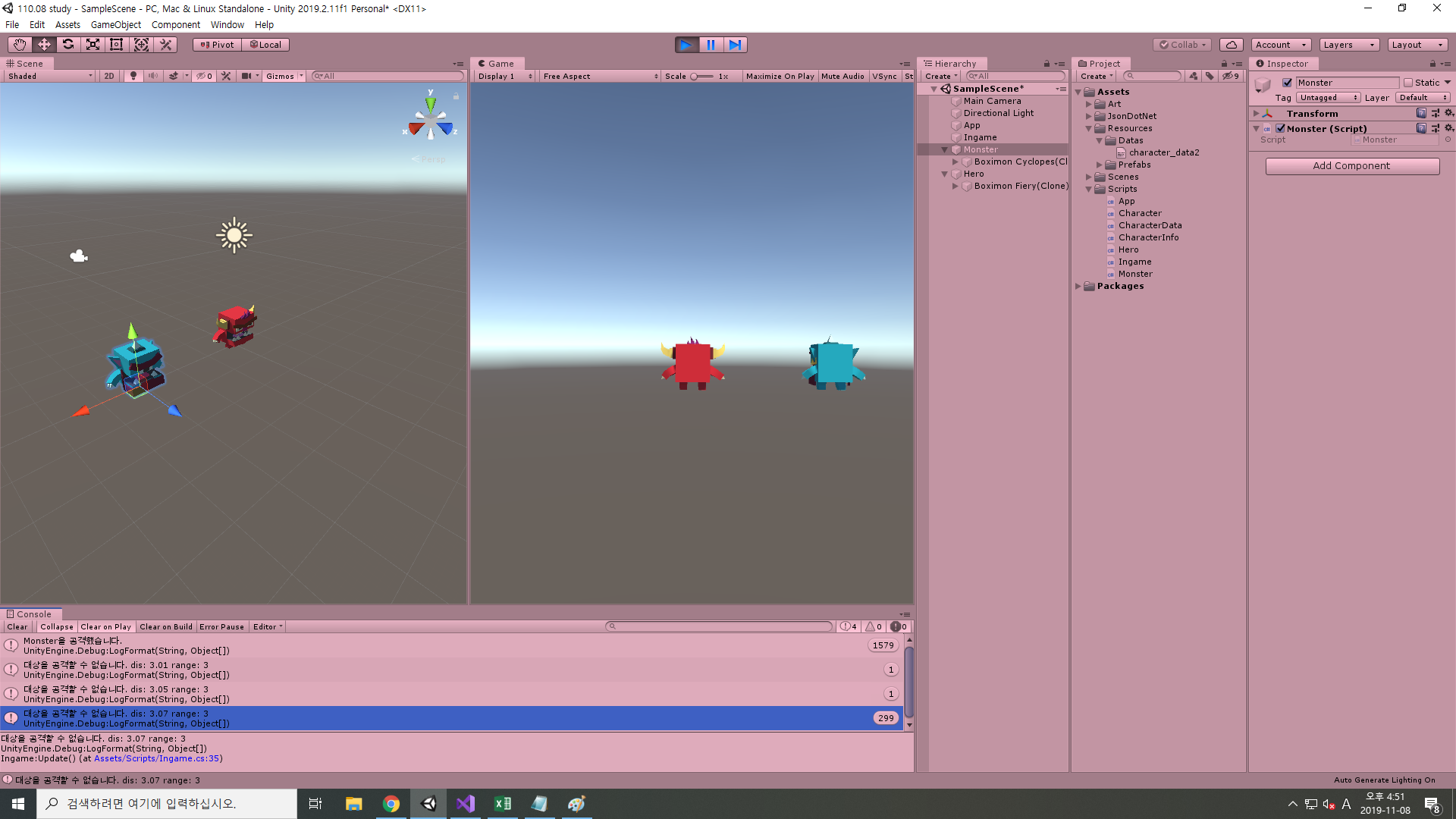Select the Scale tool
The image size is (1456, 819).
93,45
